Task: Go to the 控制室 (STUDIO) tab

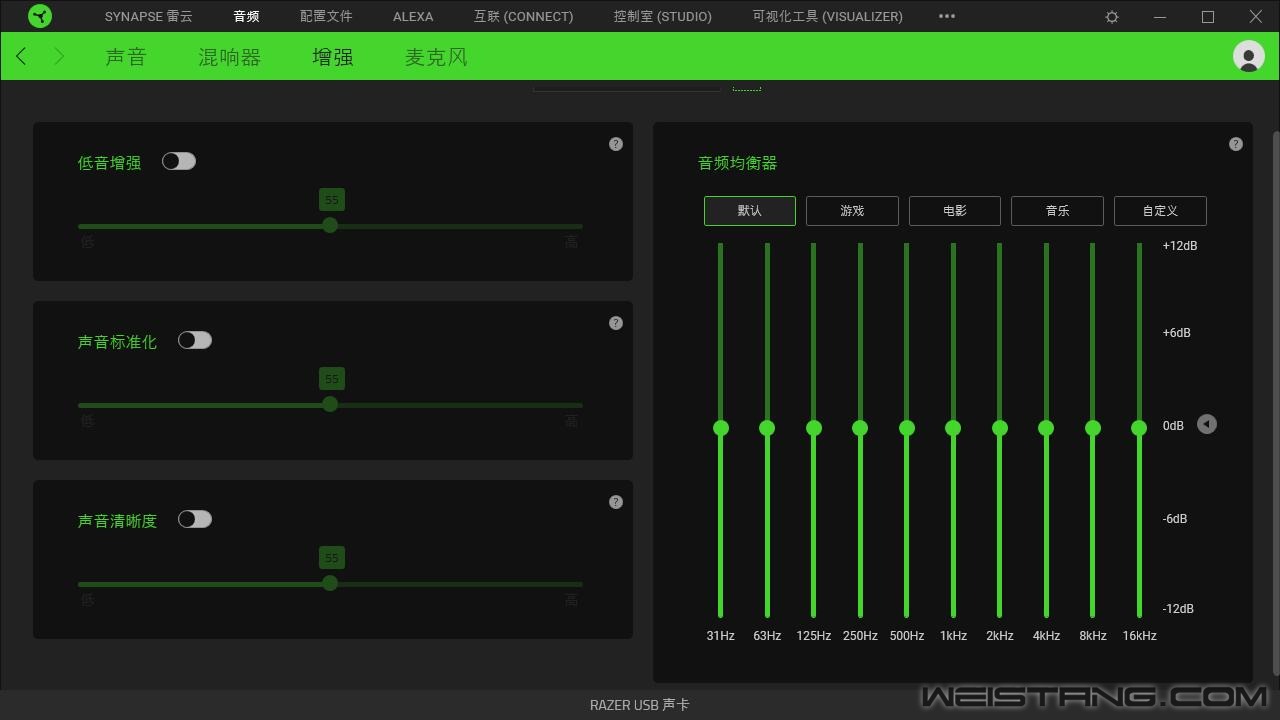Action: [662, 16]
